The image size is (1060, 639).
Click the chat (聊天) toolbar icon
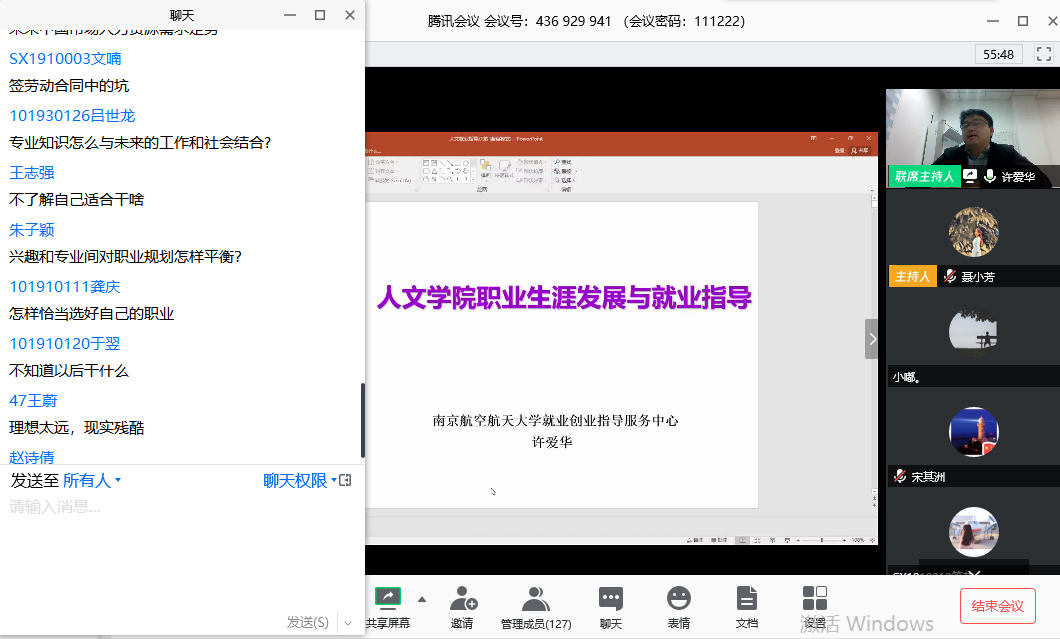tap(610, 599)
